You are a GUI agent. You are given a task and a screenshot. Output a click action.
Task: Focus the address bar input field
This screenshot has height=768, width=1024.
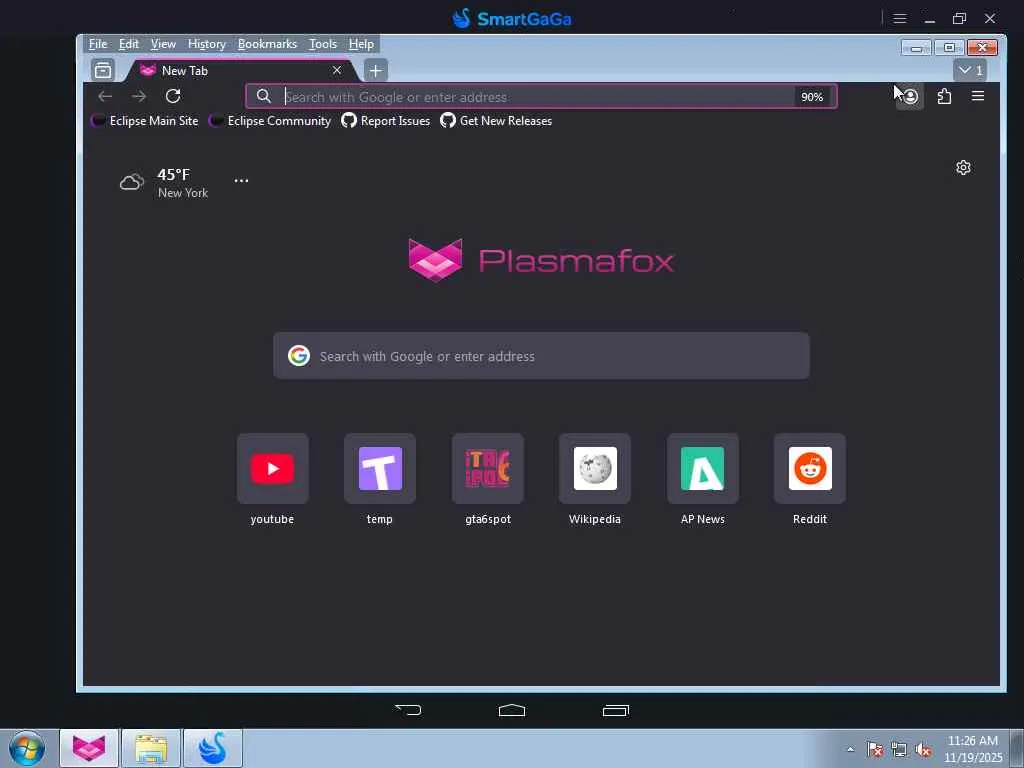point(539,97)
